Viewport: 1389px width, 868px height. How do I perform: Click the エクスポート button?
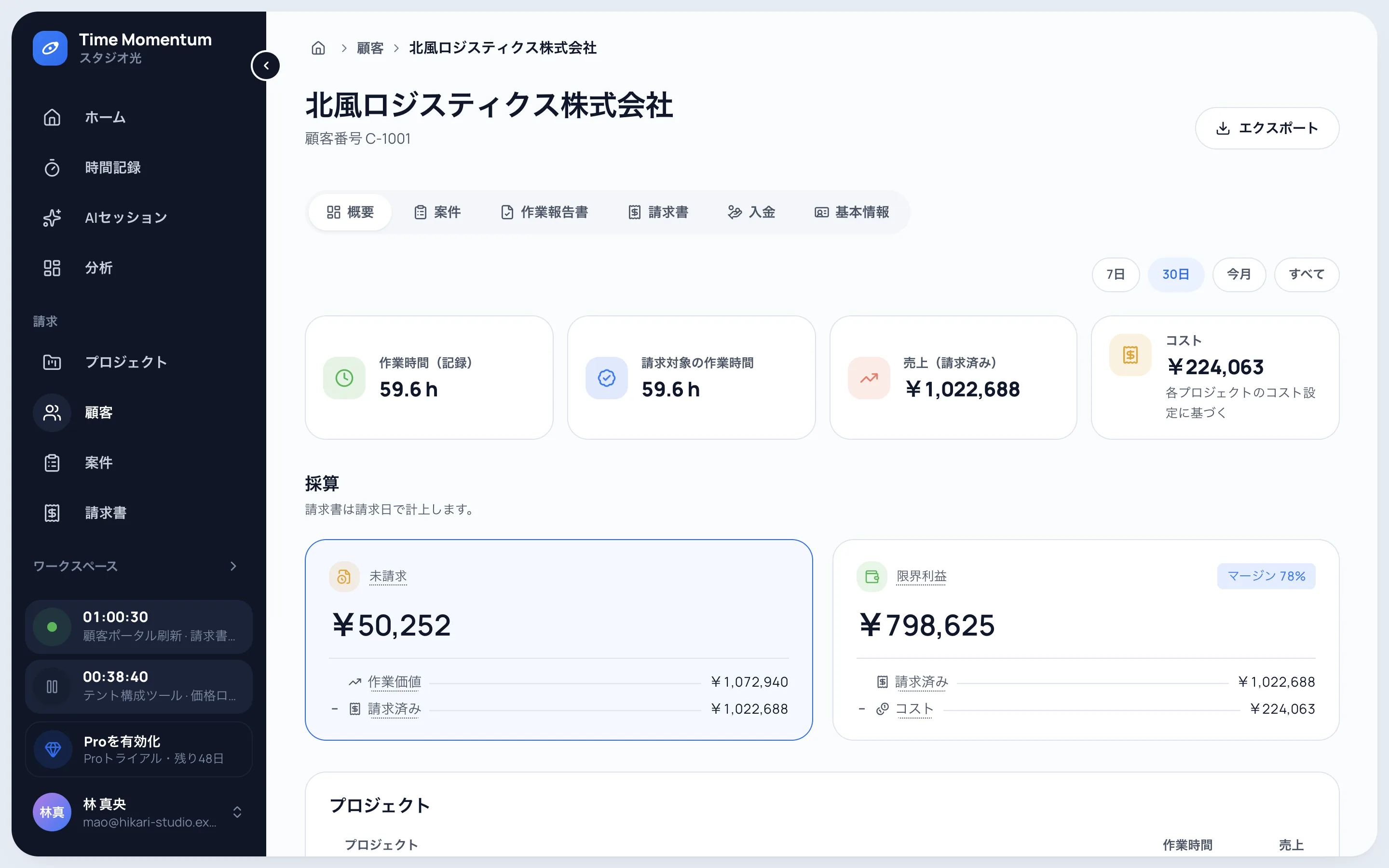coord(1267,128)
